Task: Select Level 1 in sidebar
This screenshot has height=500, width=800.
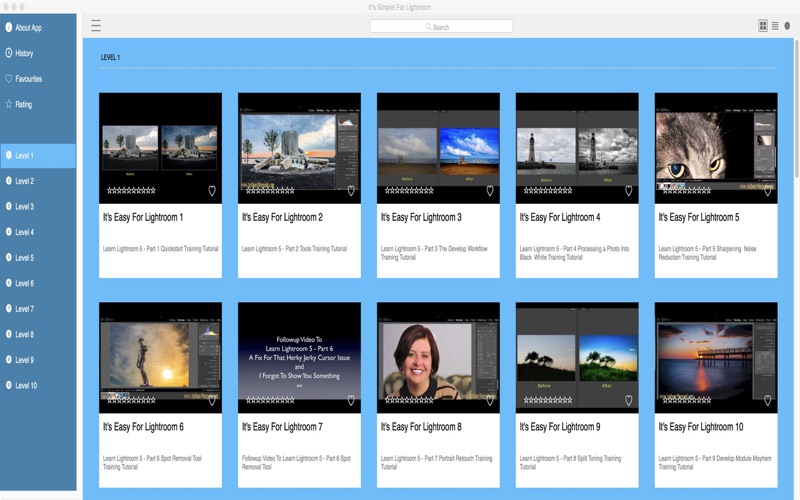Action: tap(38, 156)
